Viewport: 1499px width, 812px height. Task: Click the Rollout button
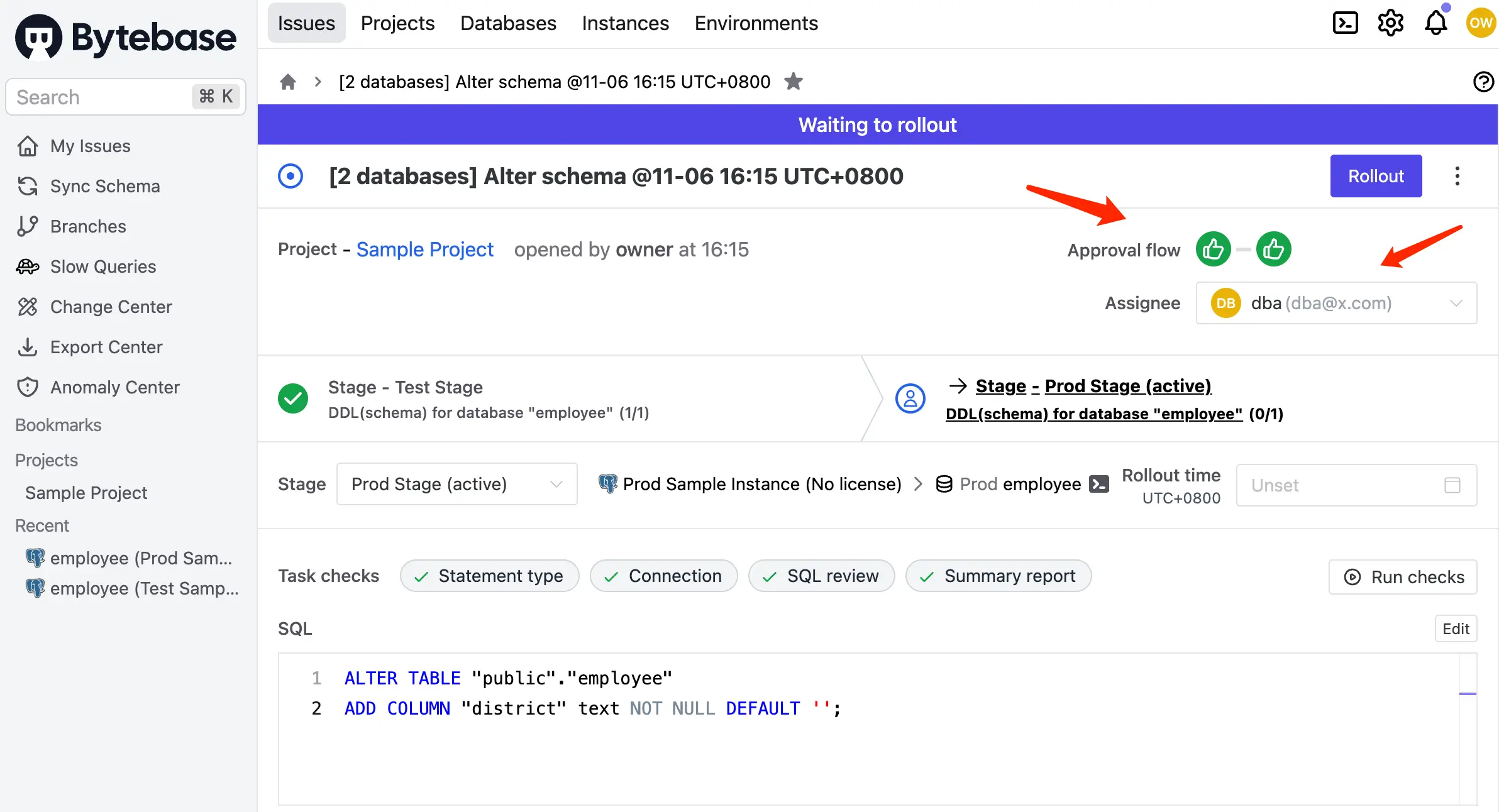pyautogui.click(x=1376, y=176)
